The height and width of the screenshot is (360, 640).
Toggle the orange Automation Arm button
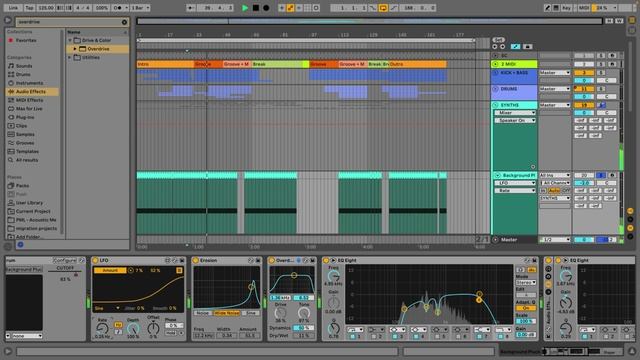pyautogui.click(x=290, y=8)
